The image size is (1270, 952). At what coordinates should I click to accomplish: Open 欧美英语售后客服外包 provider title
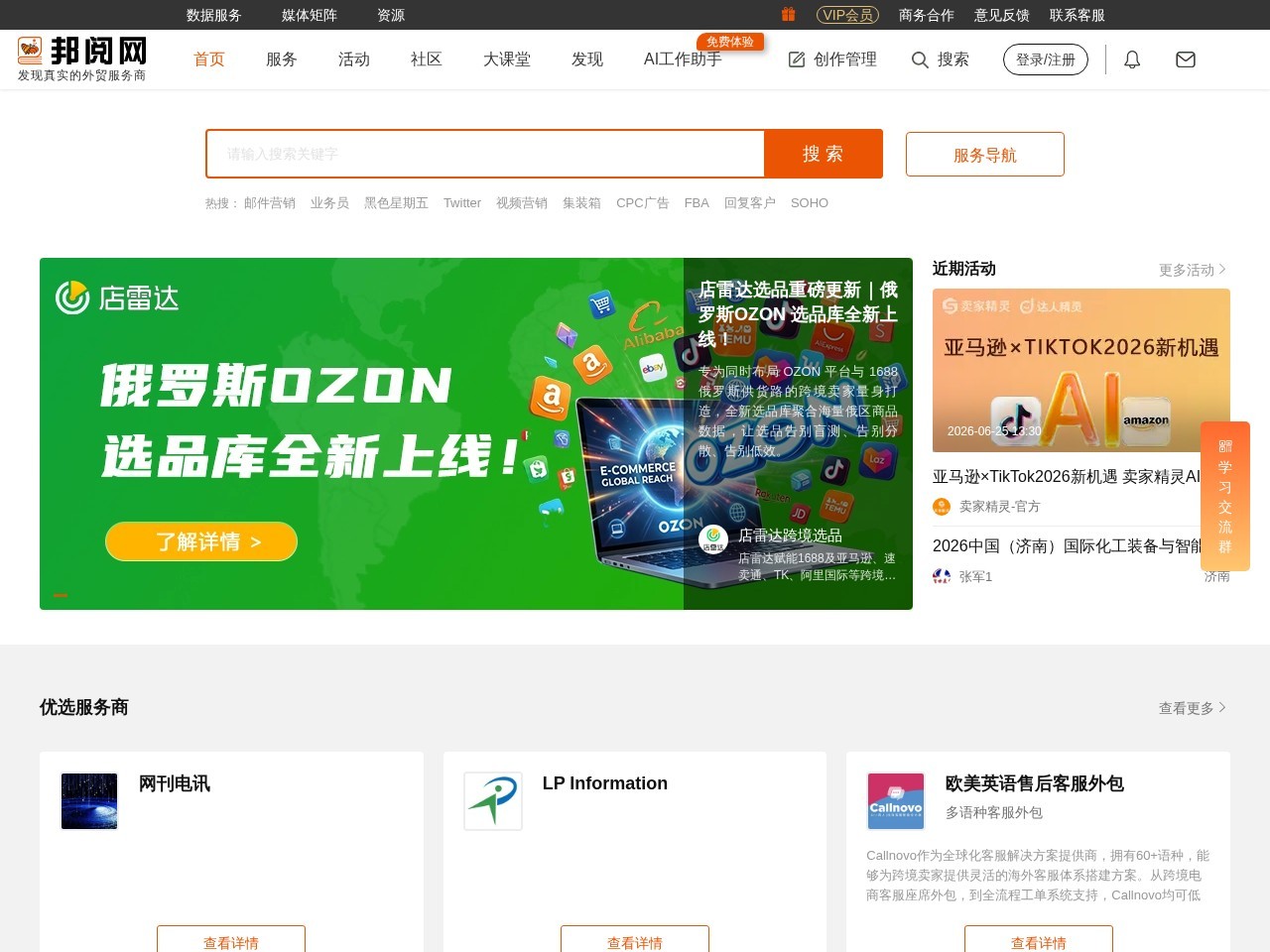(1035, 783)
